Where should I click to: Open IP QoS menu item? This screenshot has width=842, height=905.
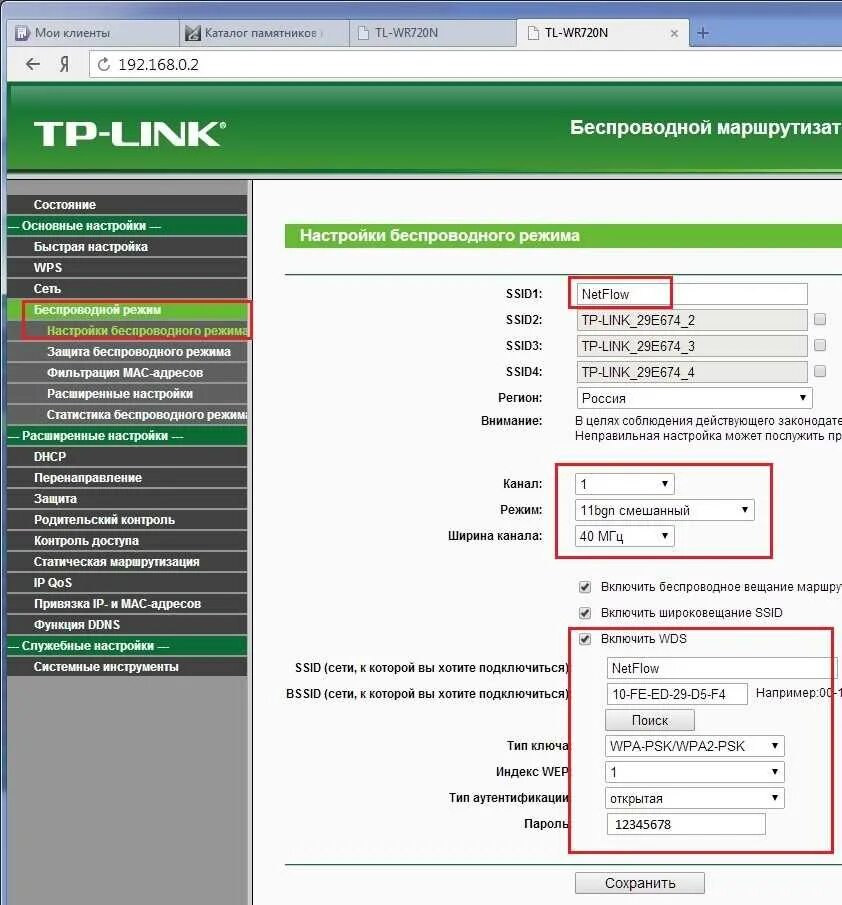[127, 582]
